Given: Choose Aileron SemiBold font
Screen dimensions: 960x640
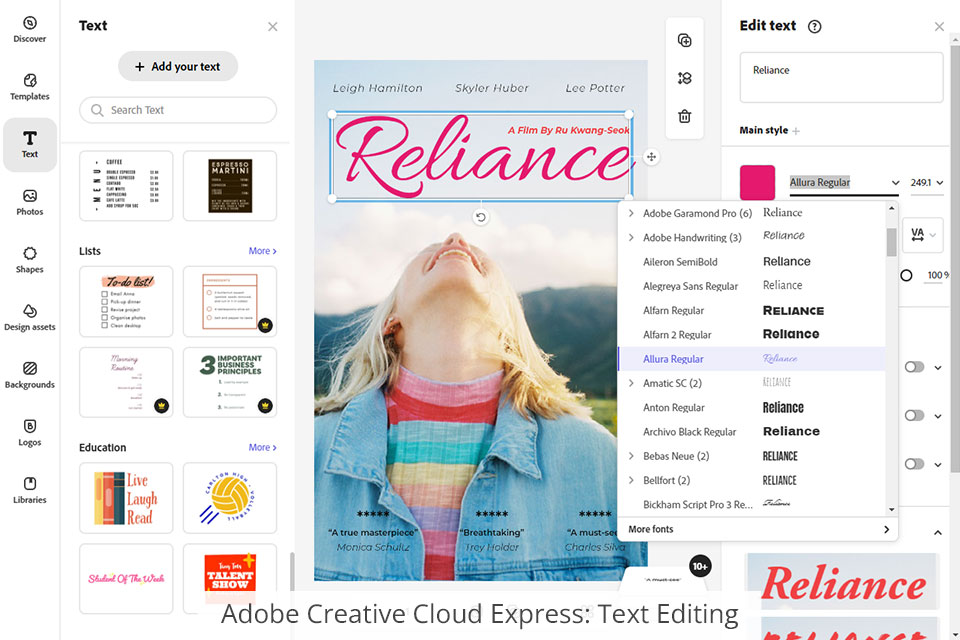Looking at the screenshot, I should [x=752, y=262].
